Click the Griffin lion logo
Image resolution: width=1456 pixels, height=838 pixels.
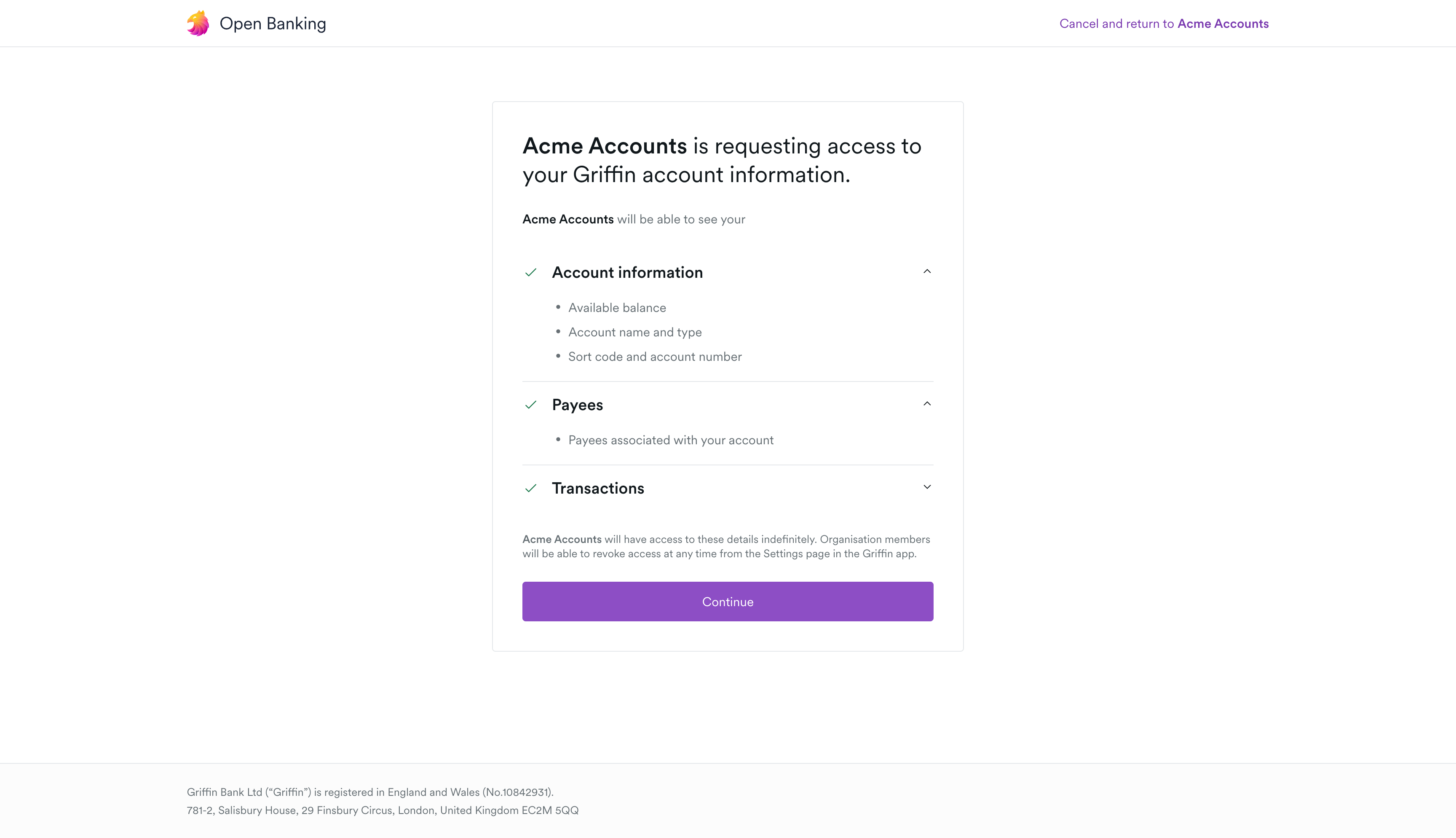pyautogui.click(x=198, y=23)
